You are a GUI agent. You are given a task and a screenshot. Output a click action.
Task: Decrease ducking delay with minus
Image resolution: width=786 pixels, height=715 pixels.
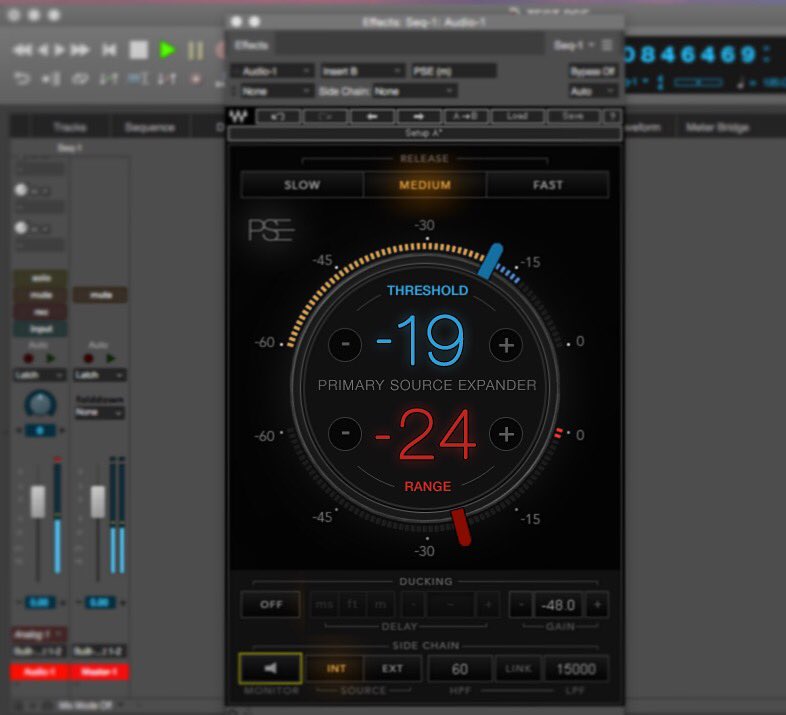[x=414, y=605]
